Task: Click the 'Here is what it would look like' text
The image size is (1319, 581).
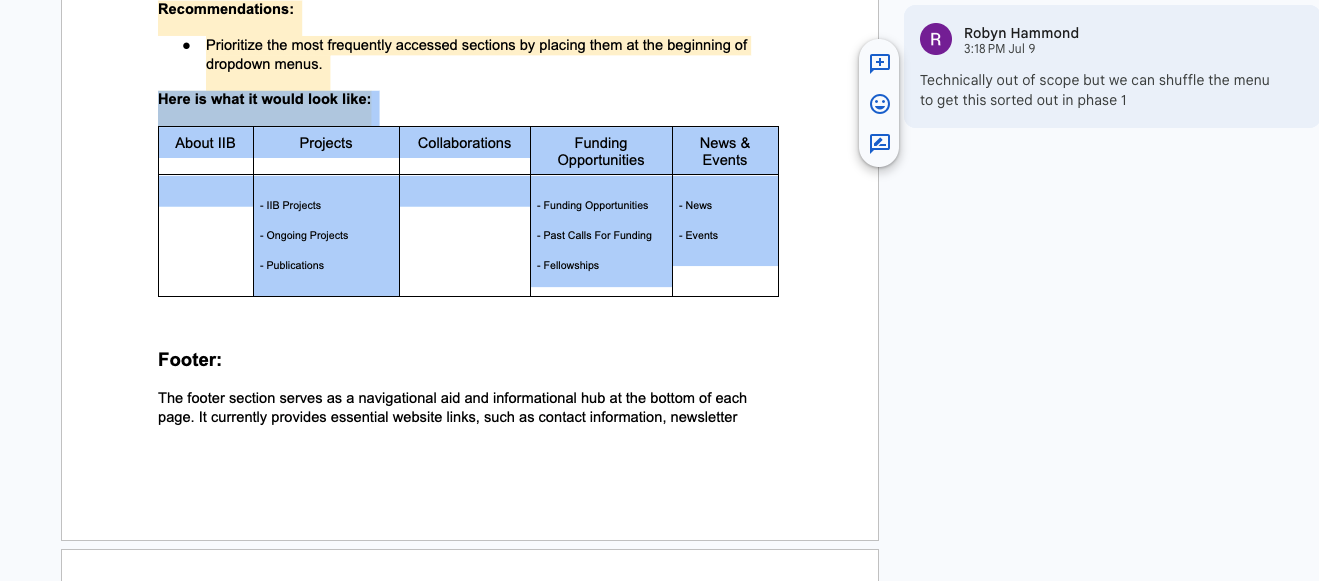Action: [x=264, y=100]
